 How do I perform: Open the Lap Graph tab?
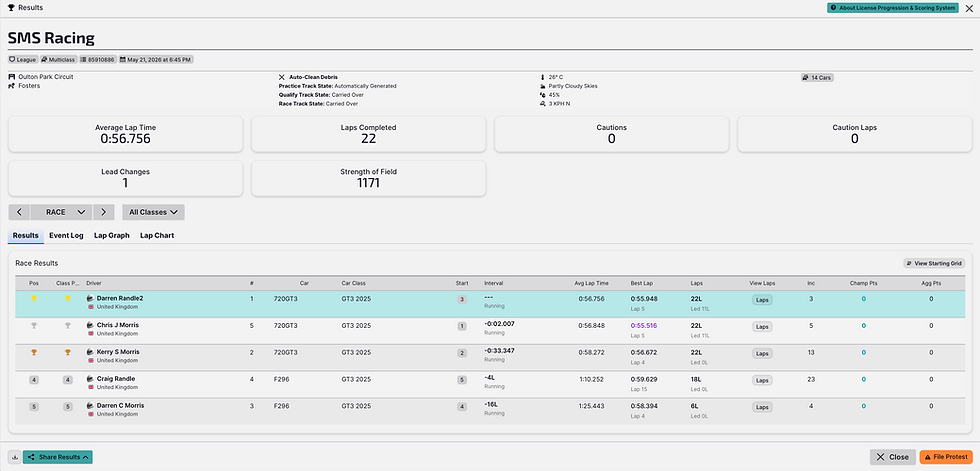(112, 236)
